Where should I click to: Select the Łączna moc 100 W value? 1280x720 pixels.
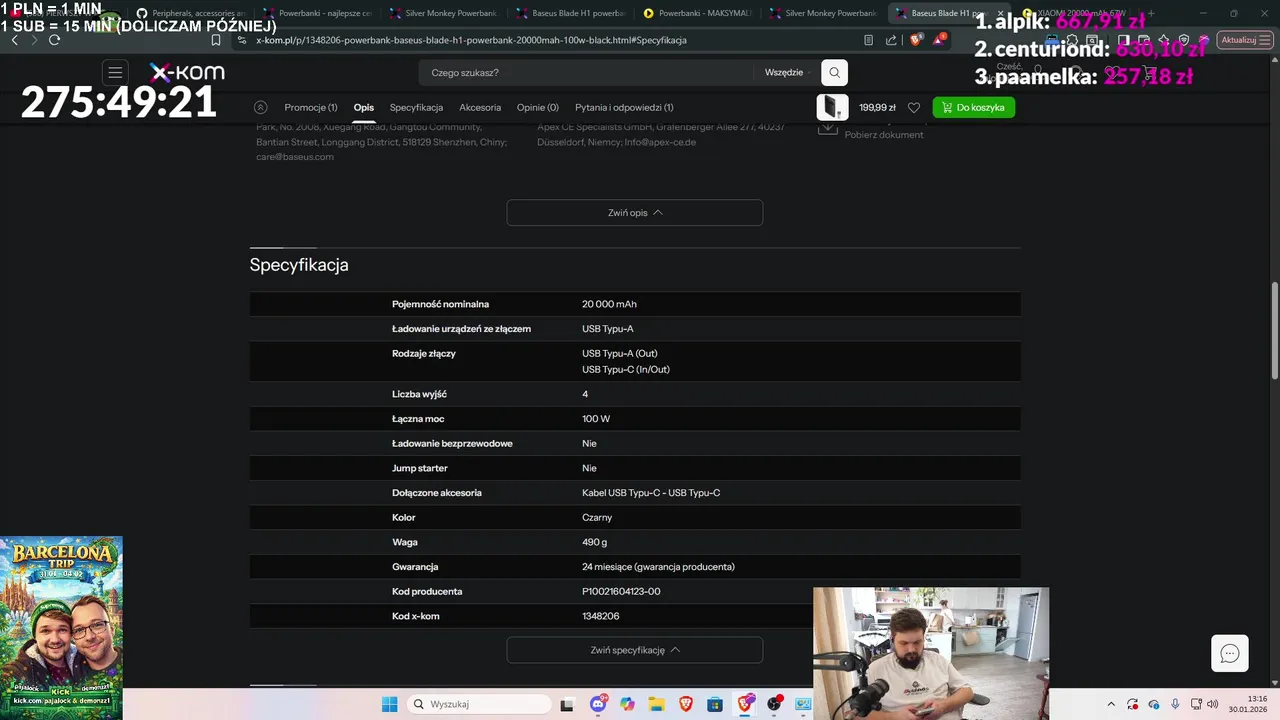[596, 419]
